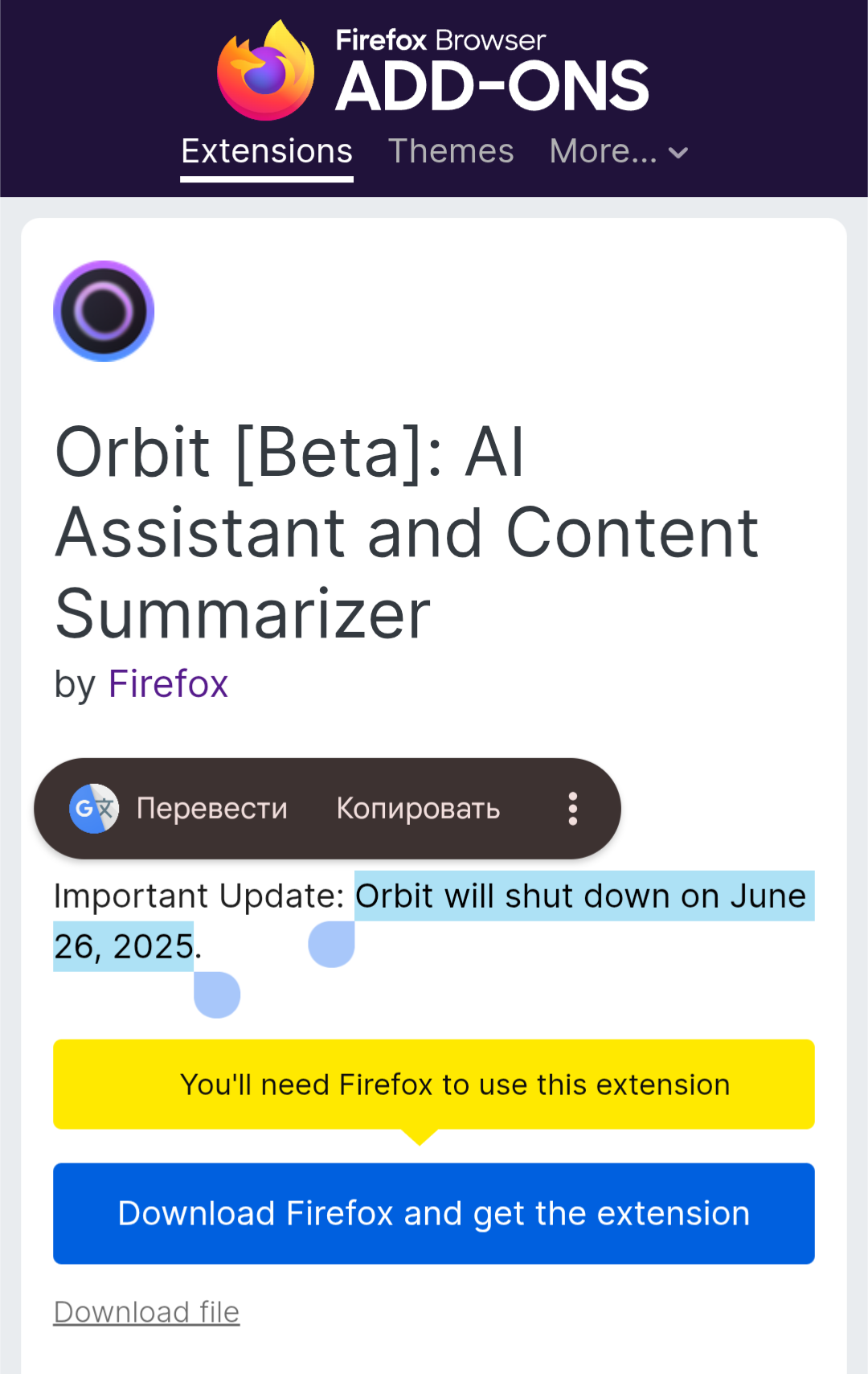Click Download Firefox and get the extension
Viewport: 868px width, 1374px height.
tap(434, 1213)
